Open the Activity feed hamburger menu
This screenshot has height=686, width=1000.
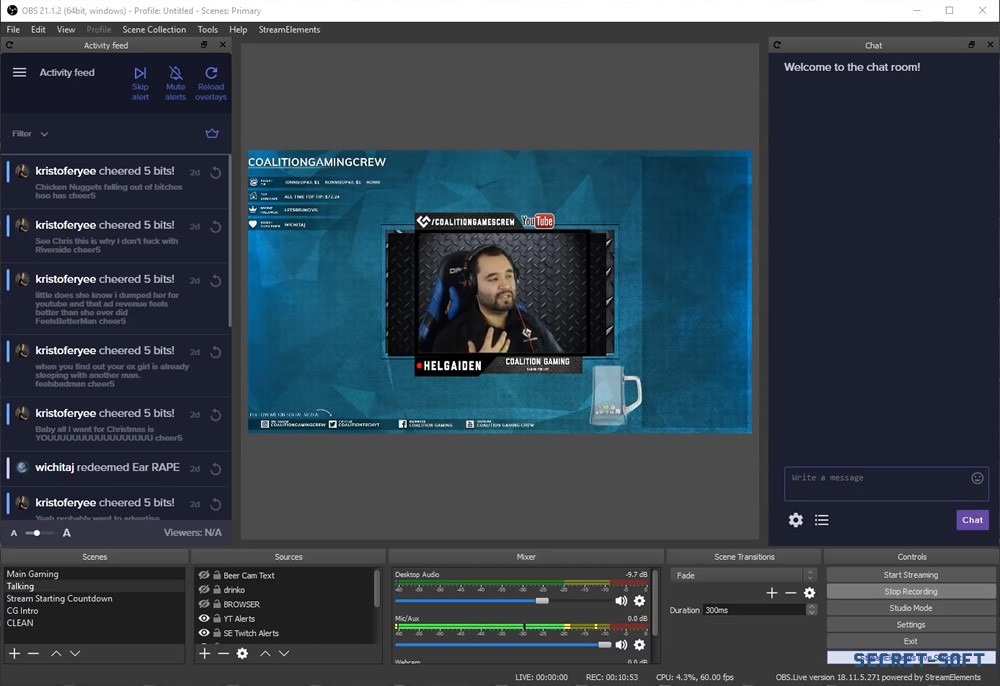tap(20, 73)
